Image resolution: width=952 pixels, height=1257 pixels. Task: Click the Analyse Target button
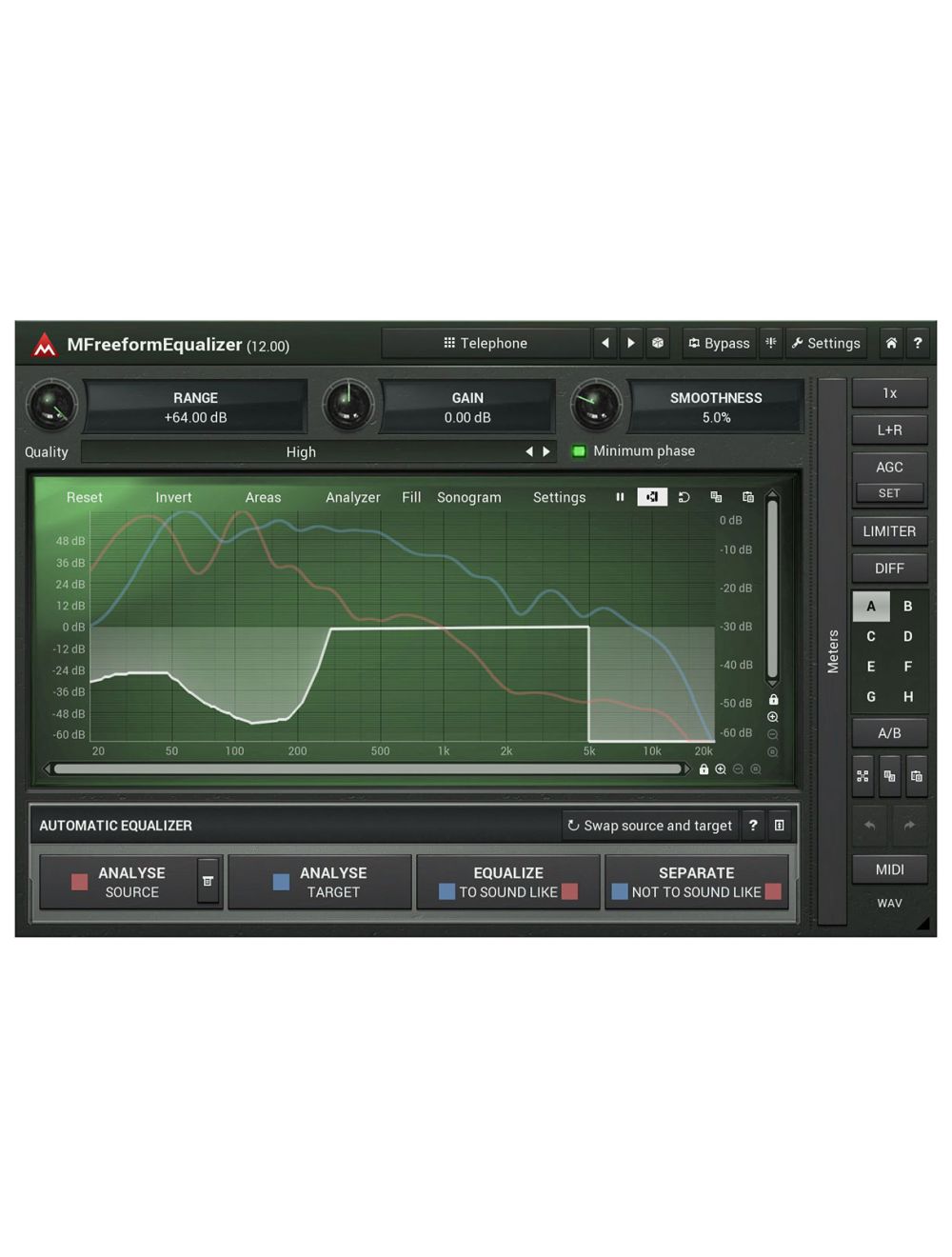(320, 882)
